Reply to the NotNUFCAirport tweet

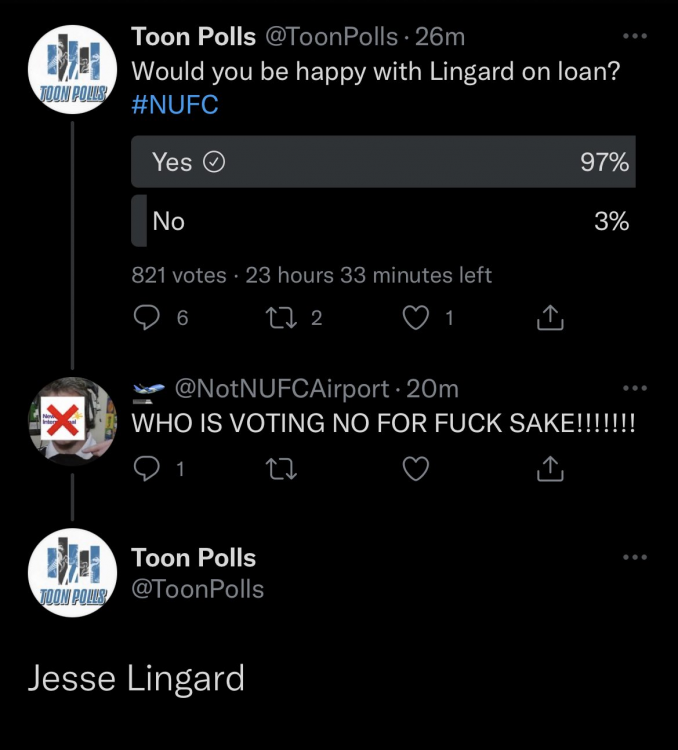146,468
